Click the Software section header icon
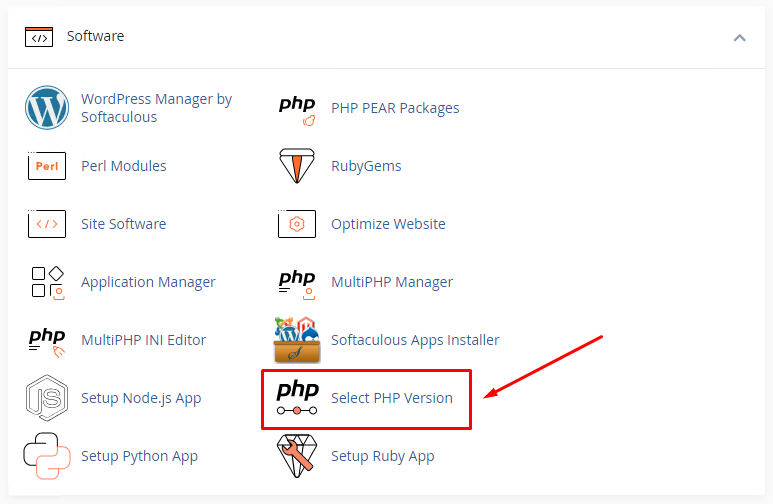Screen dimensions: 773x504 point(39,37)
